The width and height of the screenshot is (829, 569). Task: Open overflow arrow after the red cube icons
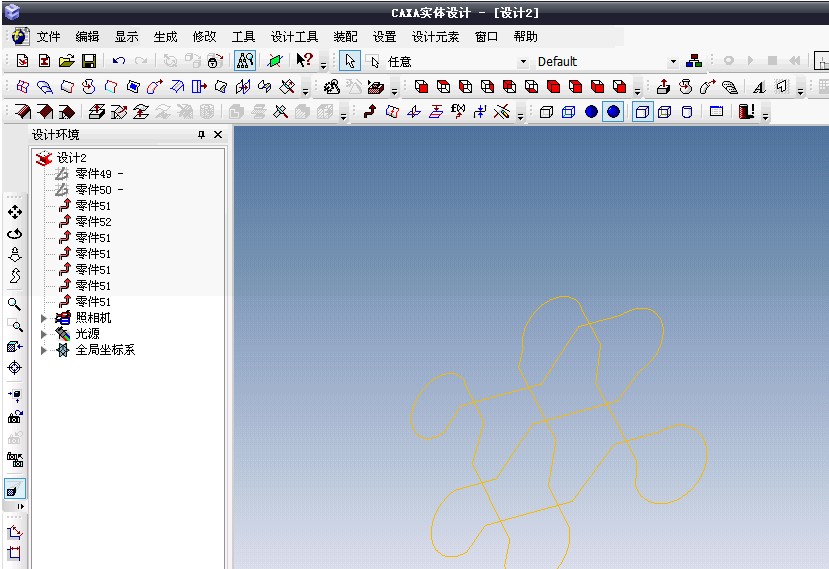(x=637, y=91)
